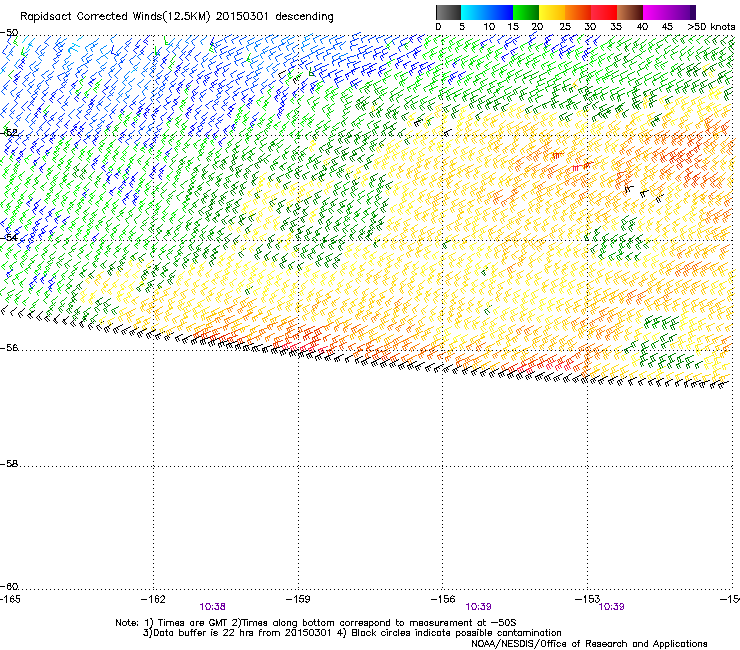The height and width of the screenshot is (650, 740).
Task: Click the brown 35-40 knots legend swatch
Action: (x=630, y=12)
